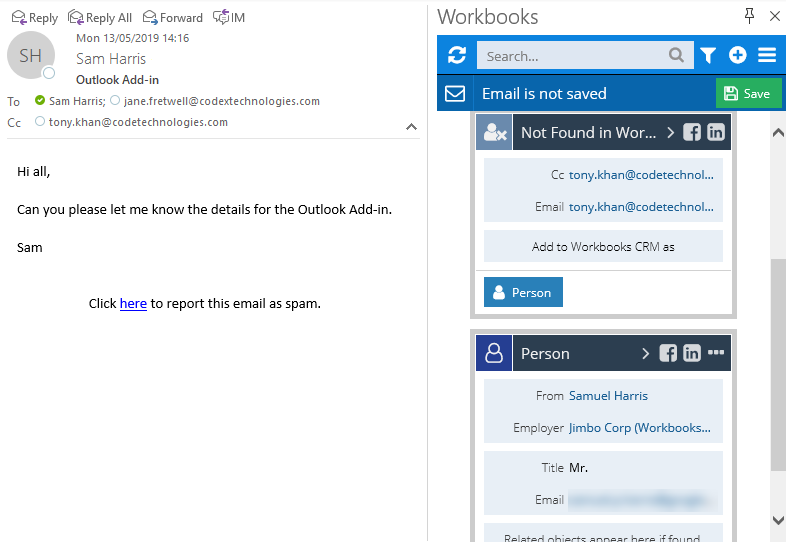Open Facebook lookup for Not Found contact
The height and width of the screenshot is (542, 786).
click(x=692, y=132)
